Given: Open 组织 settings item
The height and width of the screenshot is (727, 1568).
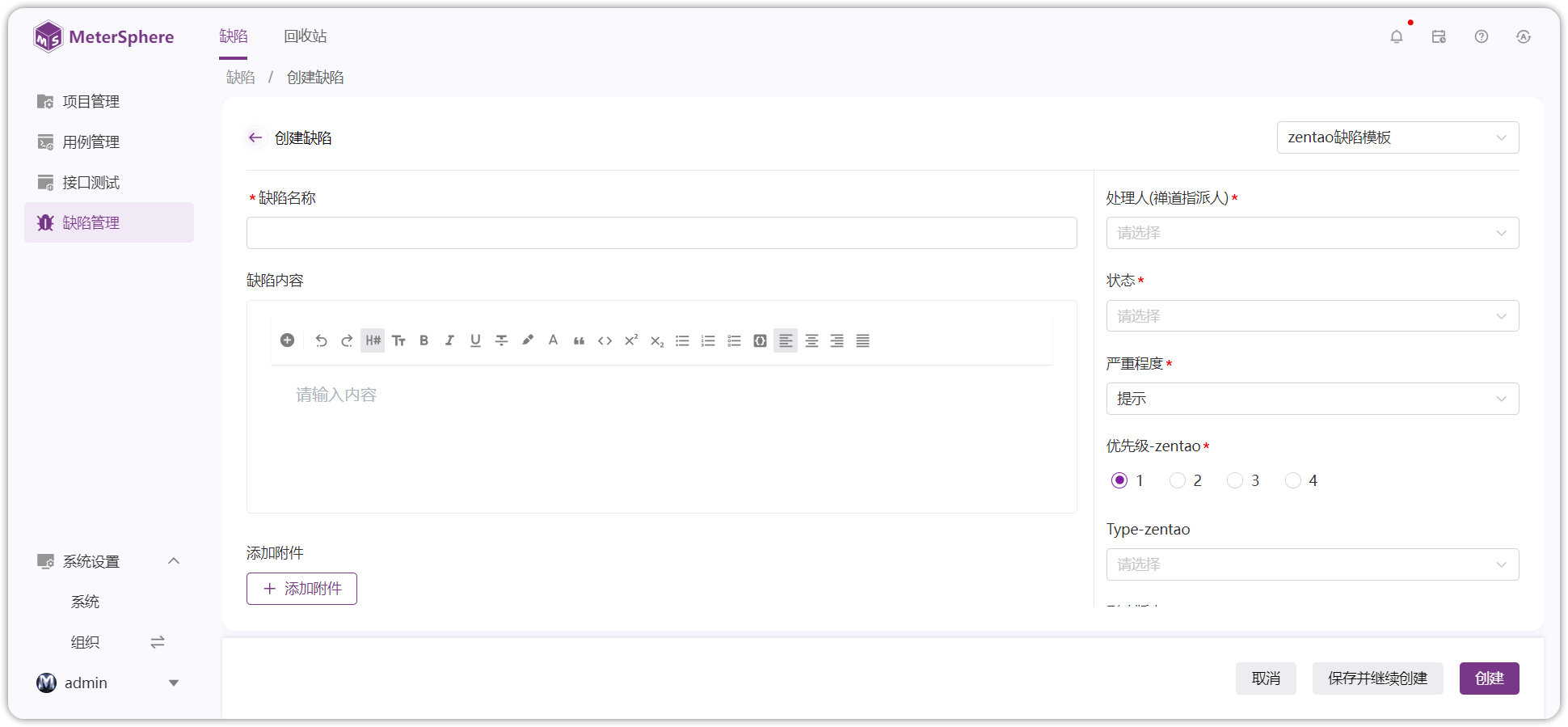Looking at the screenshot, I should click(x=86, y=642).
